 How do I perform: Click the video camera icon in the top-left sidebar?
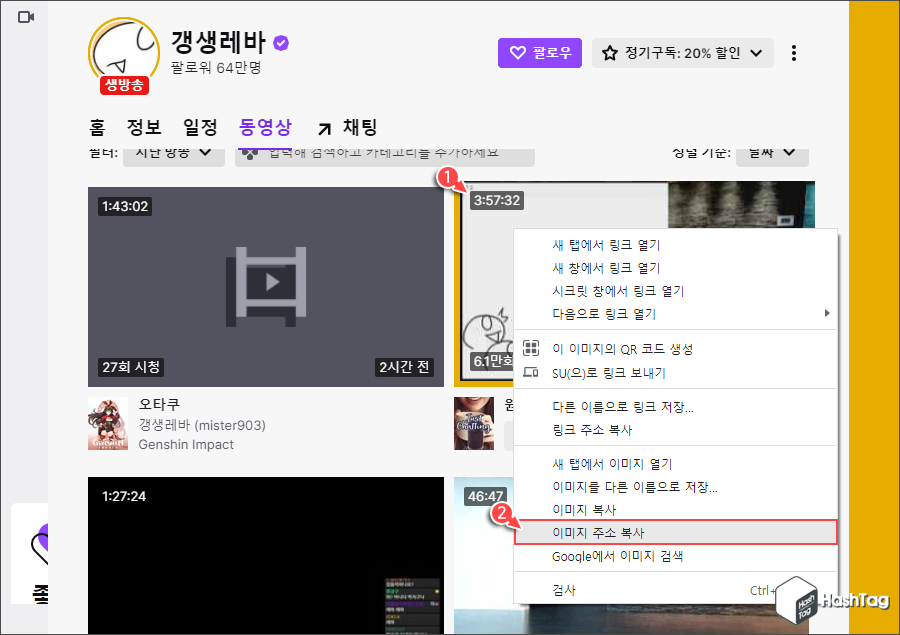pyautogui.click(x=25, y=16)
